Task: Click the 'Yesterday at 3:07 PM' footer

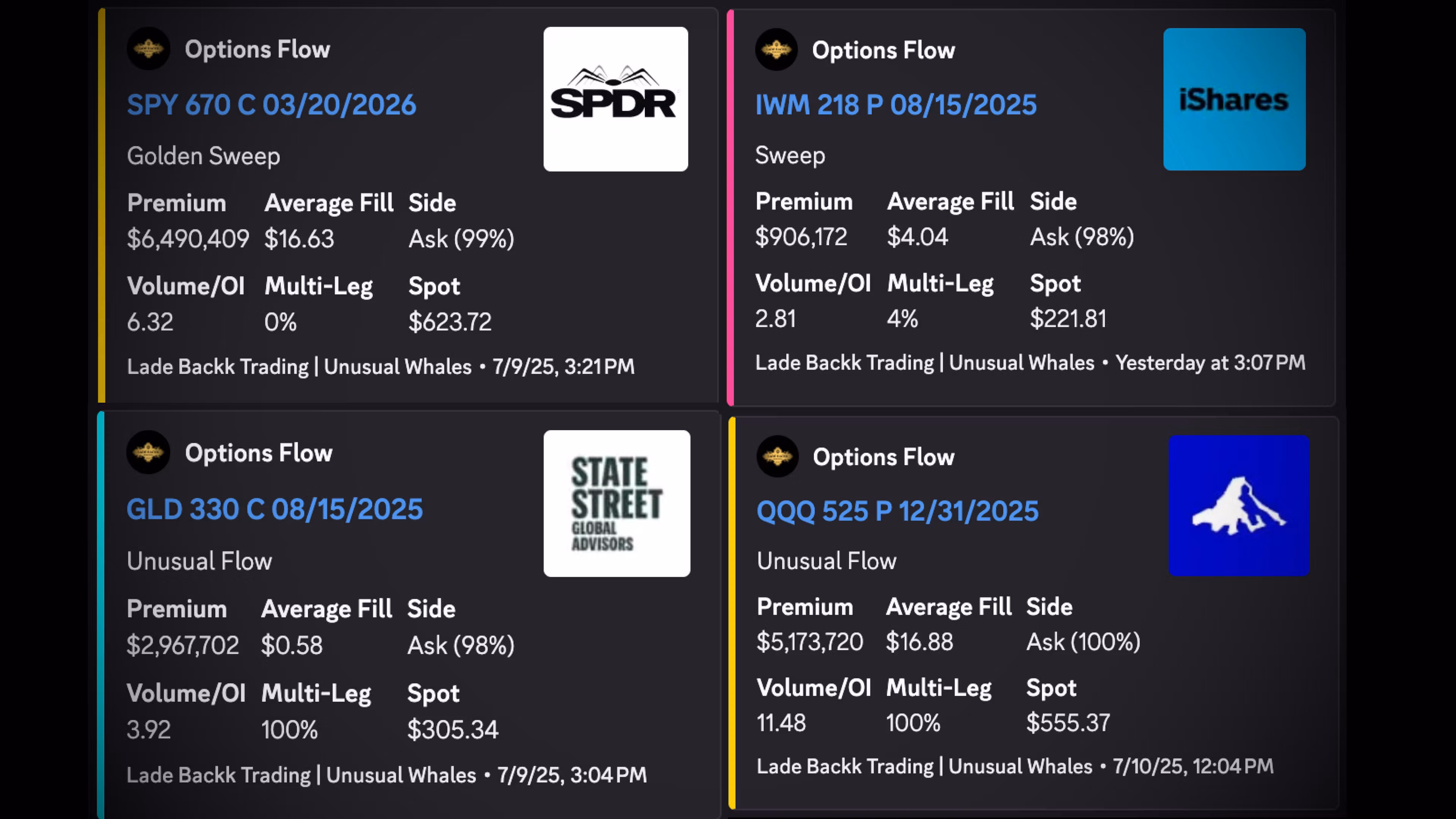Action: pyautogui.click(x=1210, y=363)
